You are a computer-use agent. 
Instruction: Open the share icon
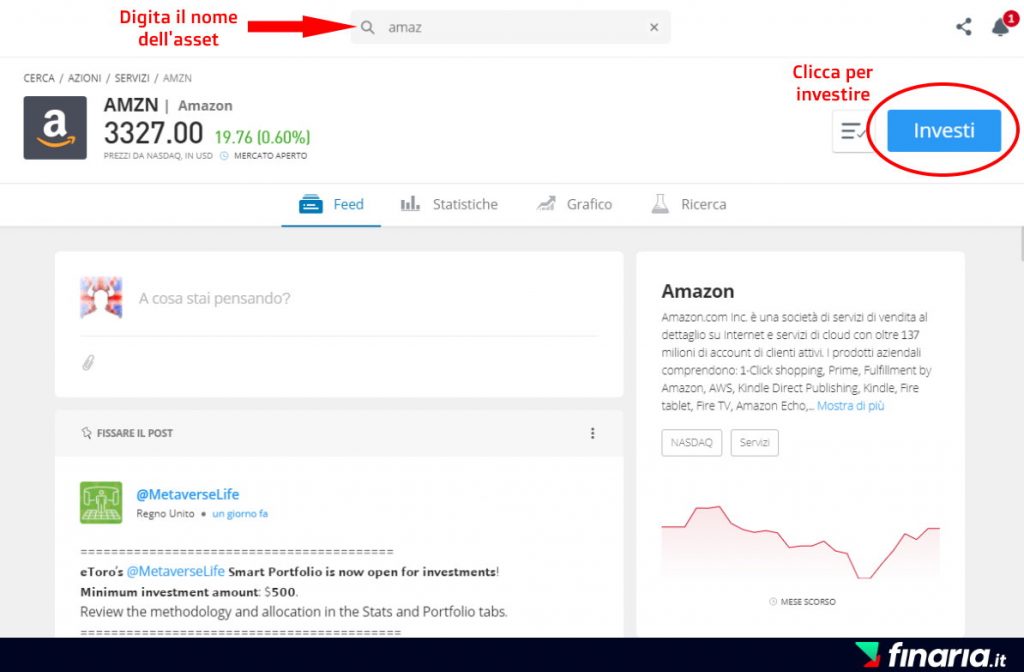pos(964,27)
